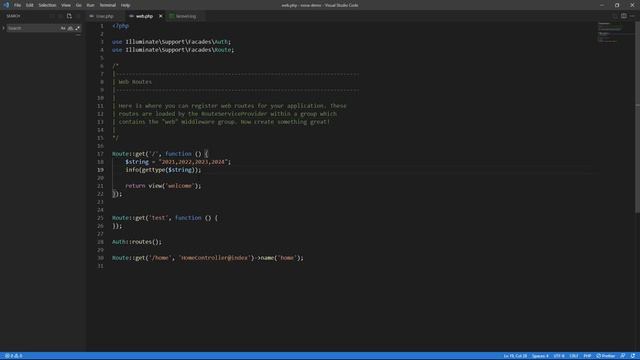This screenshot has width=640, height=360.
Task: Toggle search details ellipsis below search box
Action: [78, 35]
